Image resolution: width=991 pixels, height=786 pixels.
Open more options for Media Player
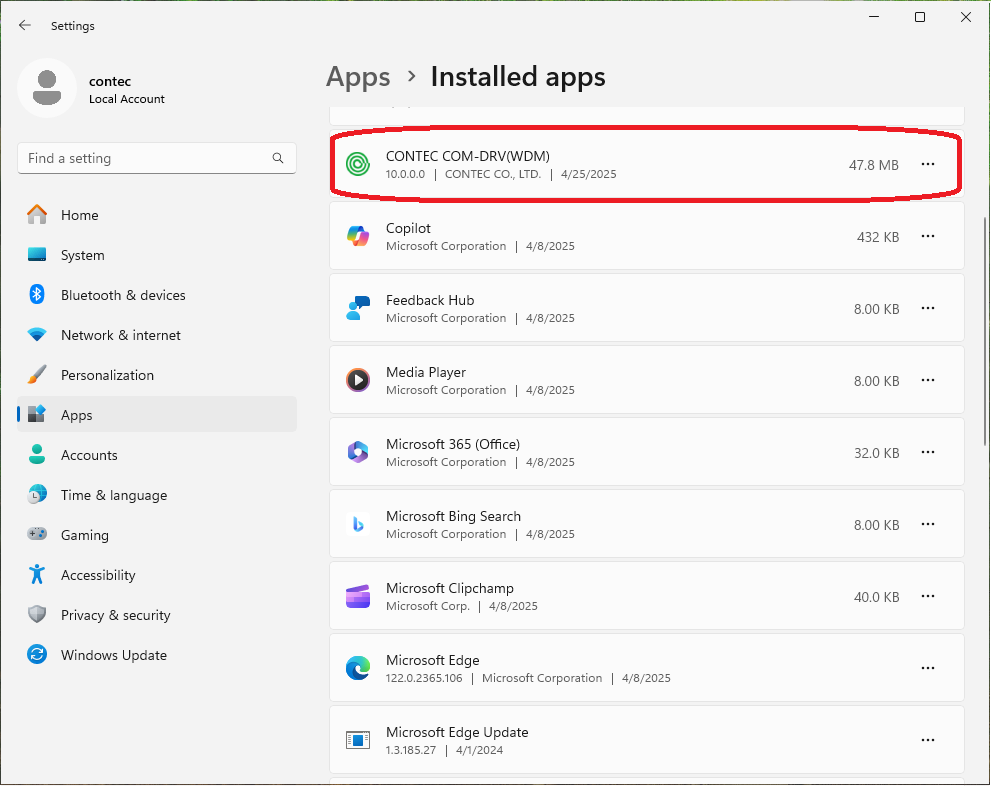click(x=928, y=380)
